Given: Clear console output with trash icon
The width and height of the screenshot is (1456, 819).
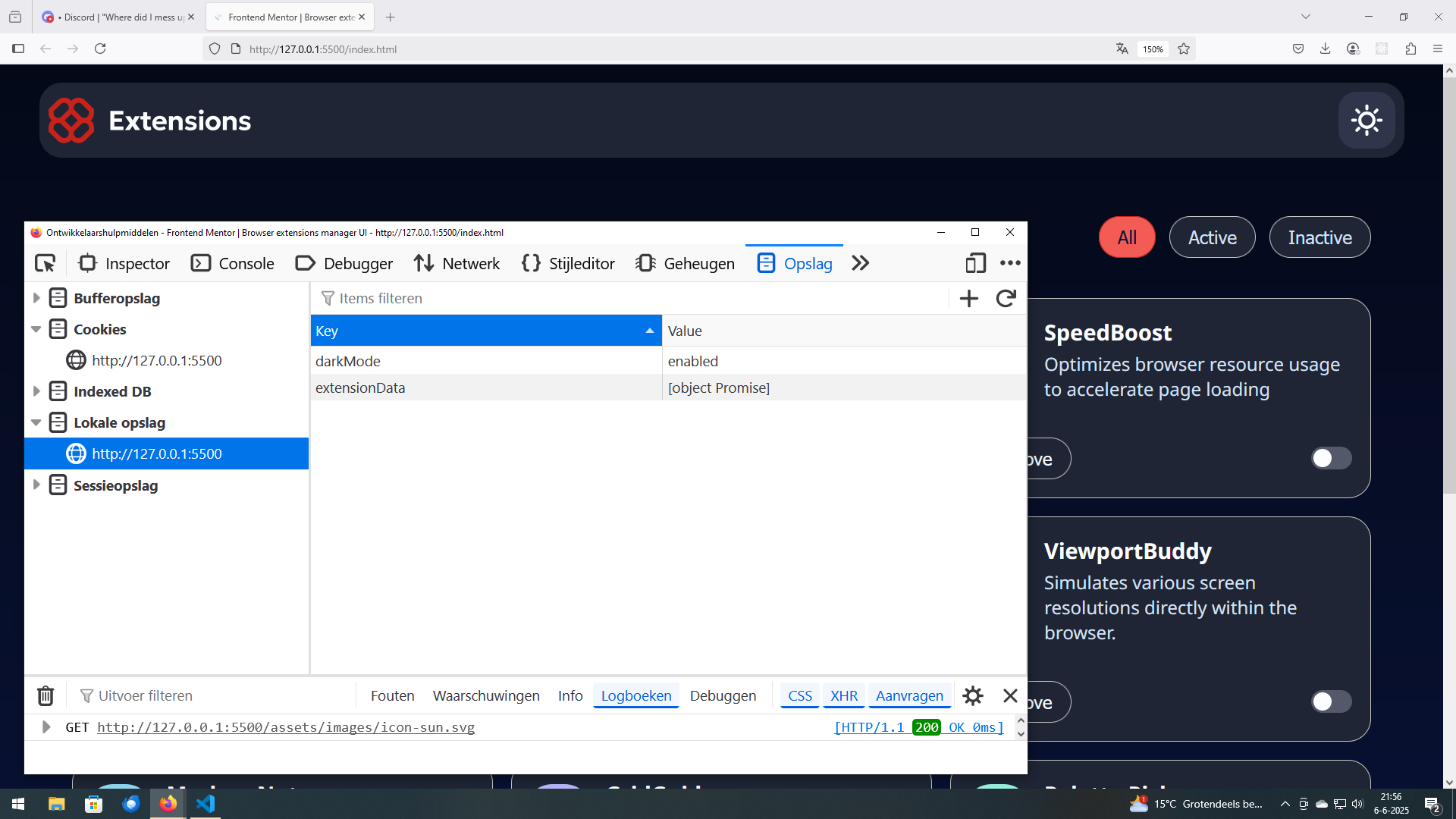Looking at the screenshot, I should [x=45, y=695].
